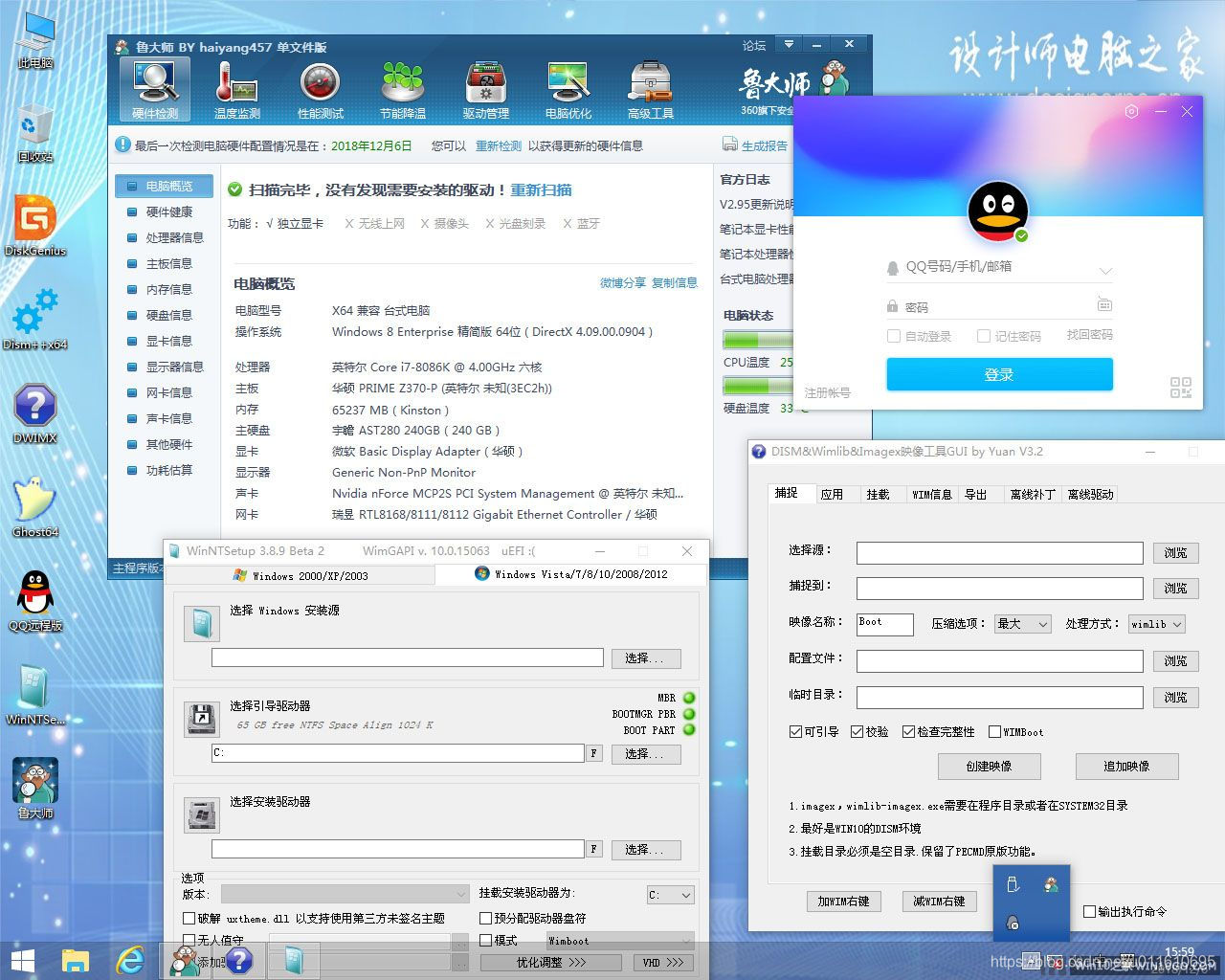Open 硬件检测 hardware detection in 鲁大师

click(x=155, y=89)
